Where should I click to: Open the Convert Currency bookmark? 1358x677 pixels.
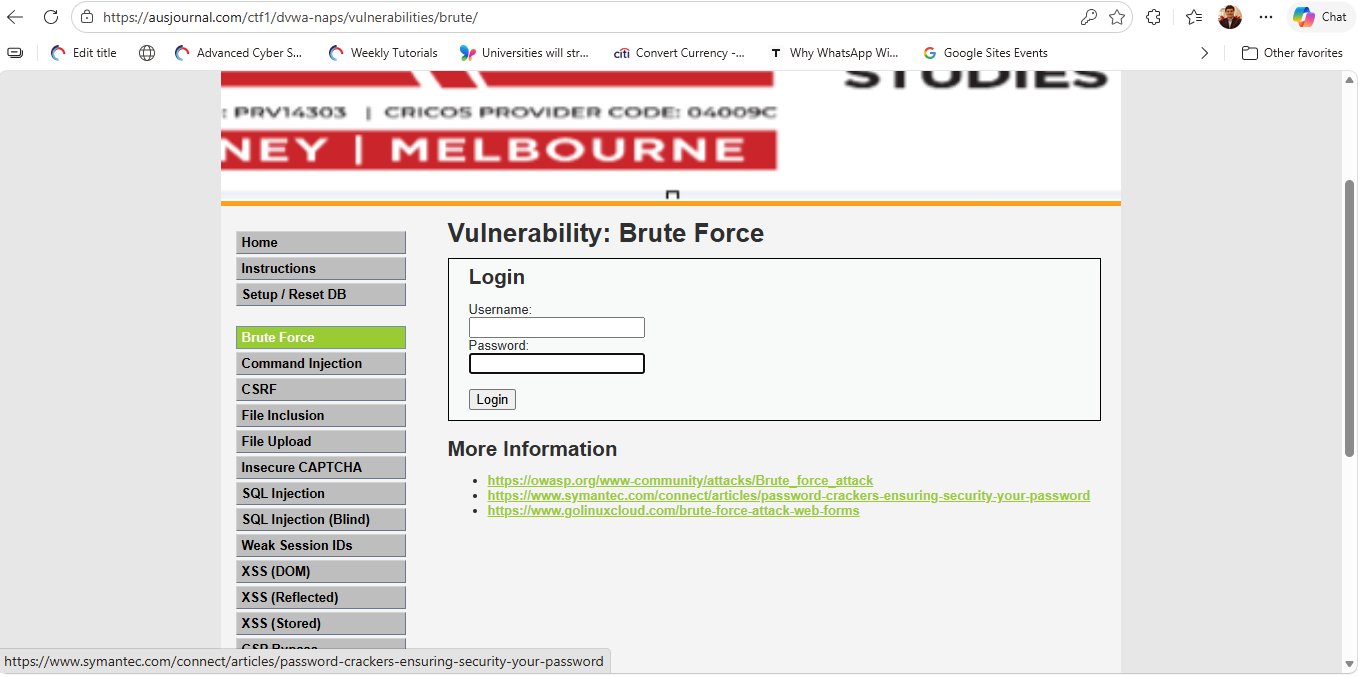679,53
